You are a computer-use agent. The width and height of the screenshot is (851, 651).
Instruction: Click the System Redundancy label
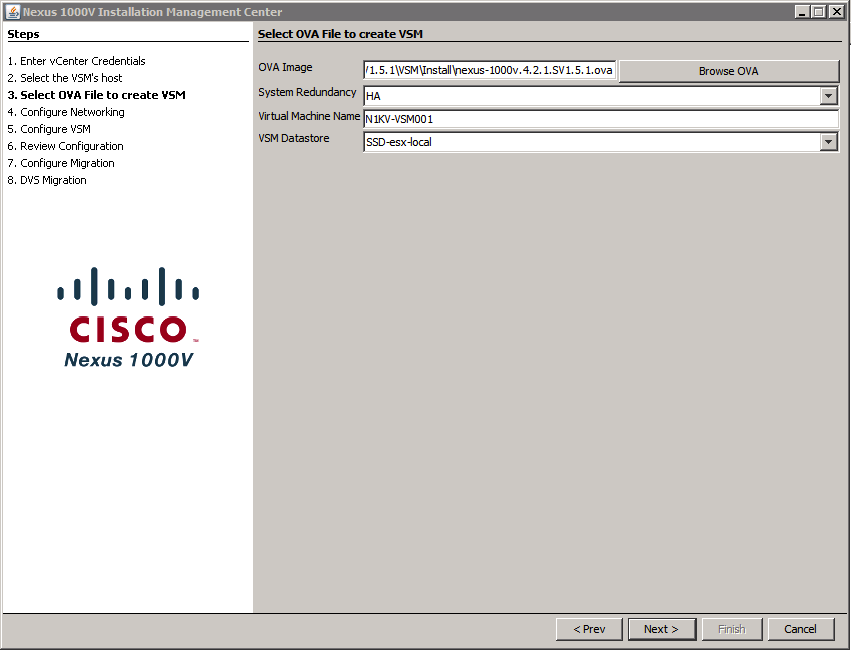click(307, 92)
